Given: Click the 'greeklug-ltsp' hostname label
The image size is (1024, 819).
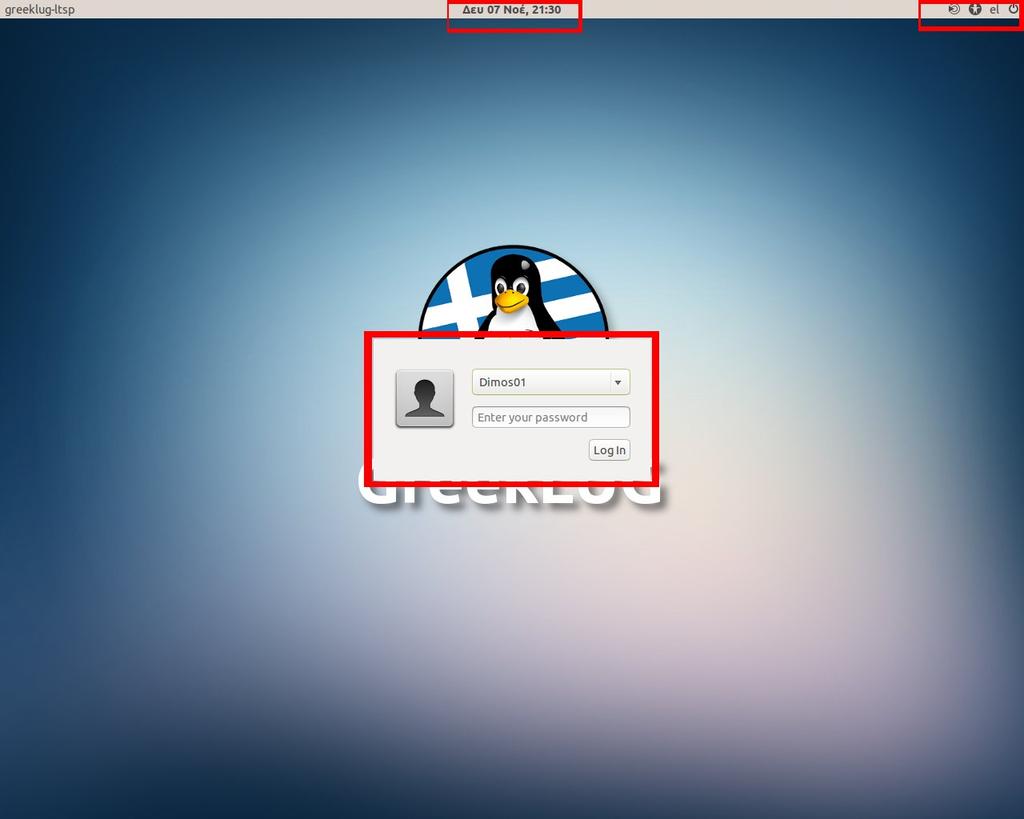Looking at the screenshot, I should click(39, 10).
